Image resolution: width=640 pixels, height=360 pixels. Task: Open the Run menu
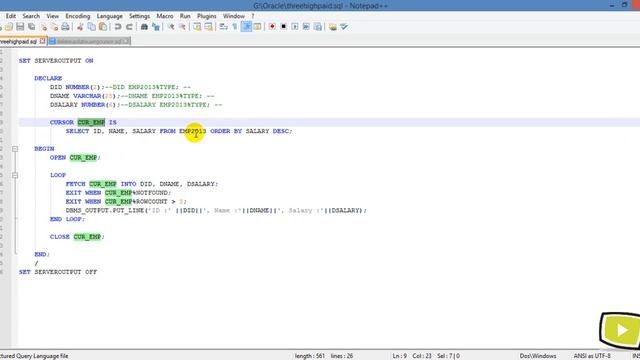(x=185, y=16)
